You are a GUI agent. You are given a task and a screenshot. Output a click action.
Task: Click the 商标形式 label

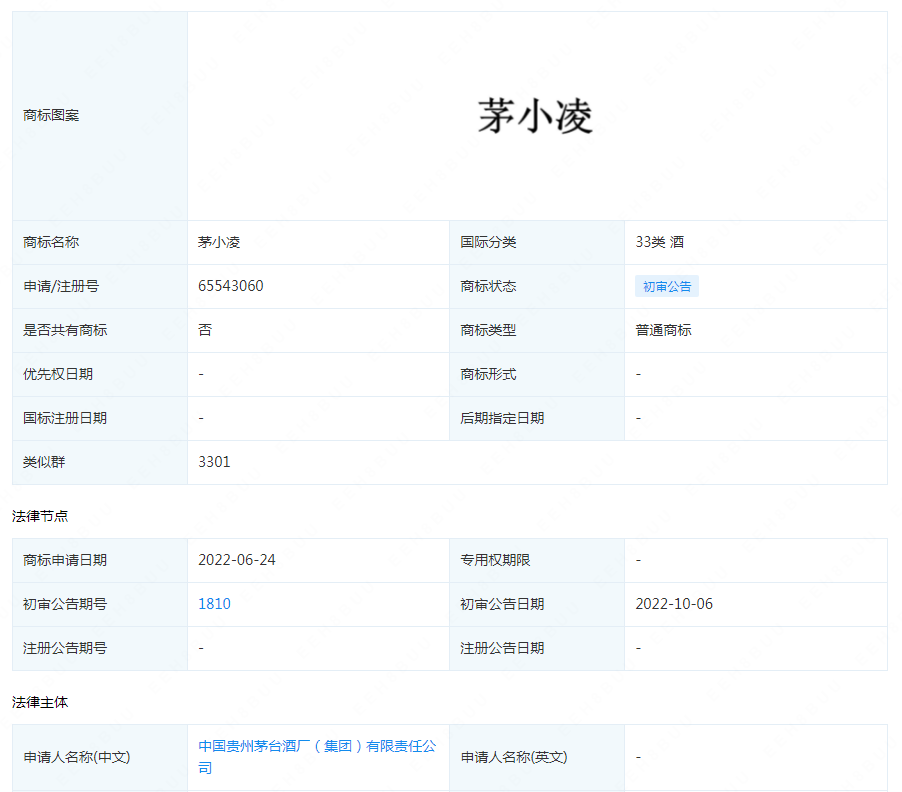tap(488, 374)
